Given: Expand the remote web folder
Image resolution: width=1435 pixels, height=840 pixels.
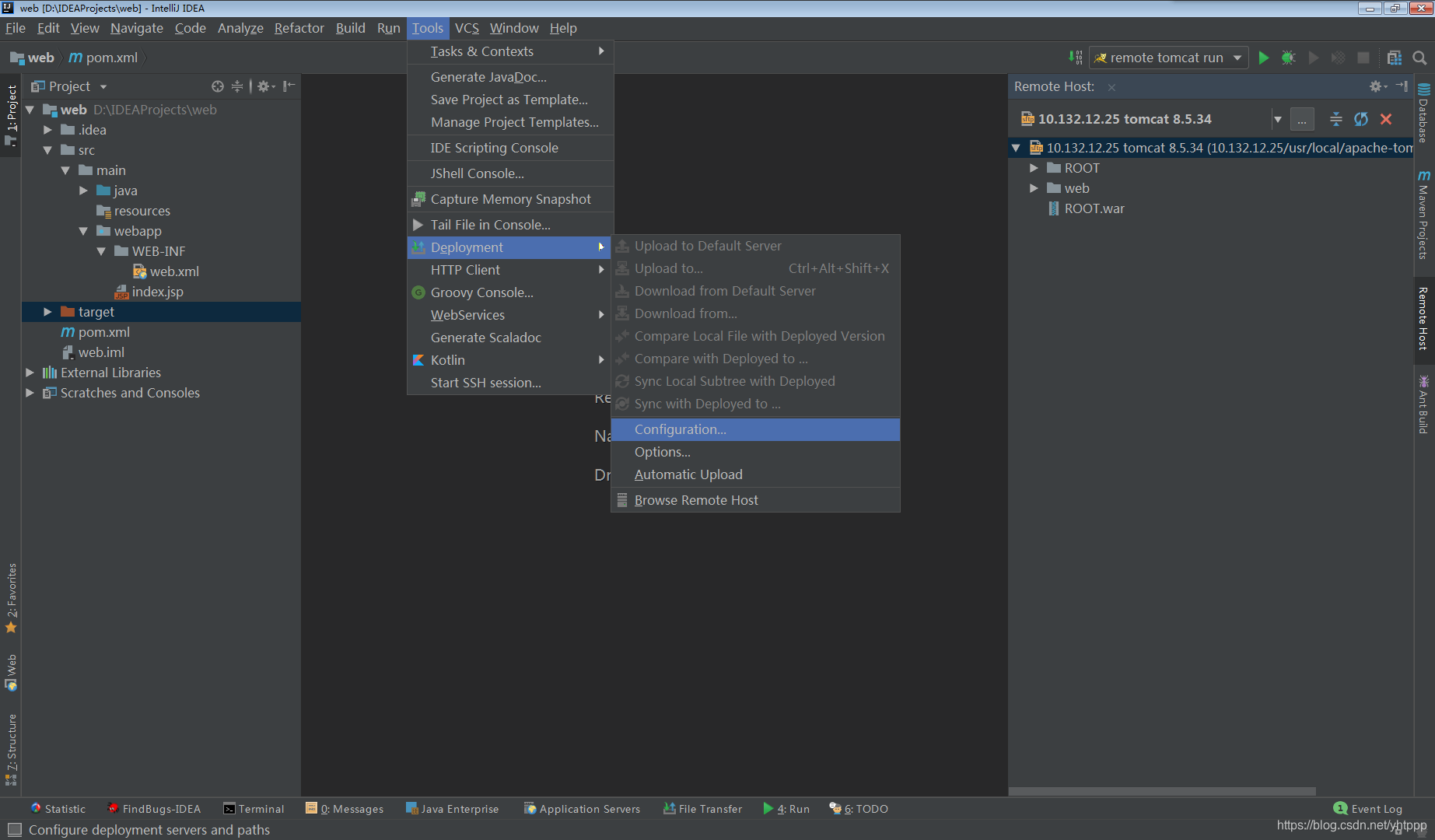Looking at the screenshot, I should (x=1034, y=188).
